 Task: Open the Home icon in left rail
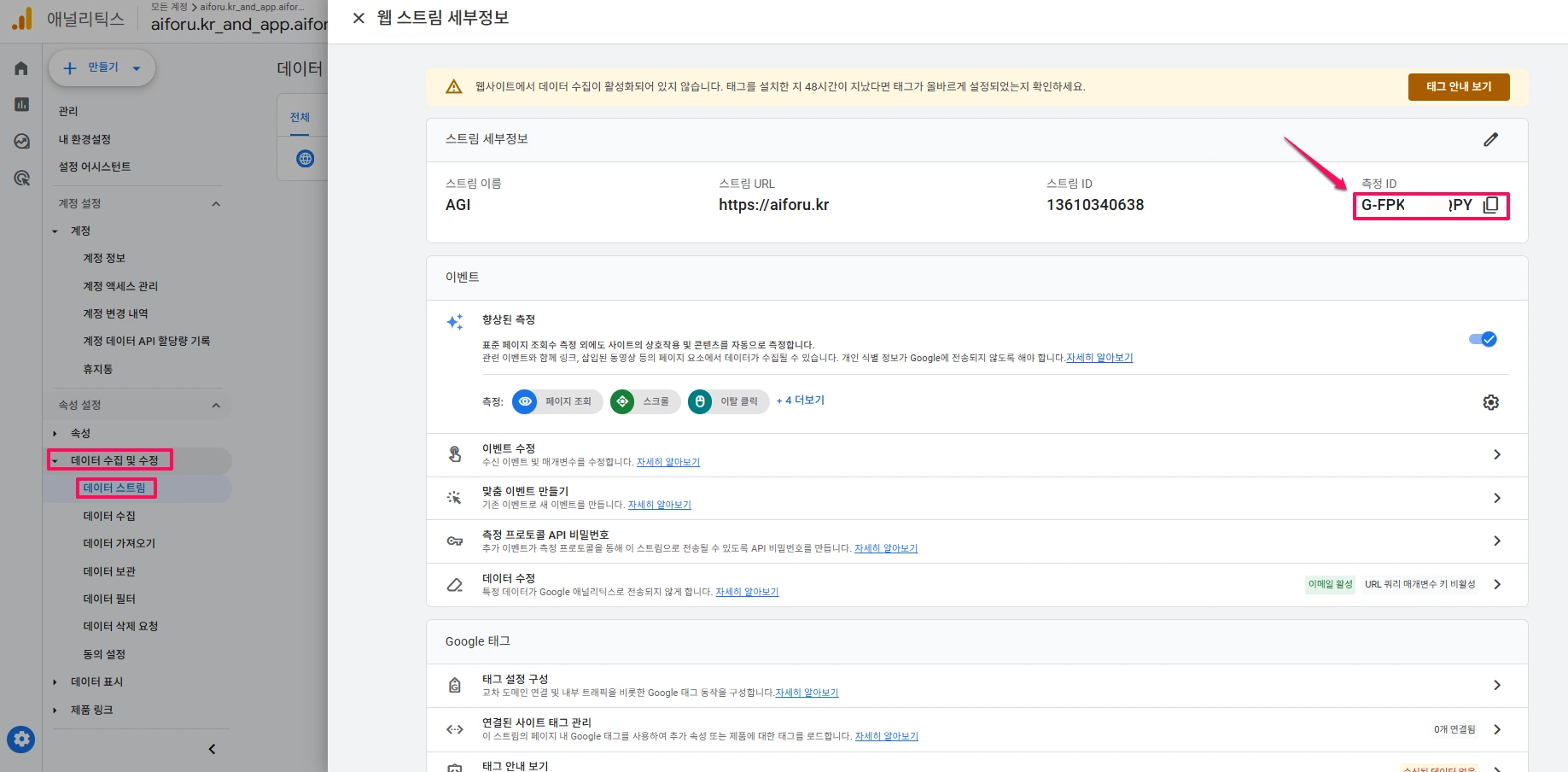coord(21,68)
